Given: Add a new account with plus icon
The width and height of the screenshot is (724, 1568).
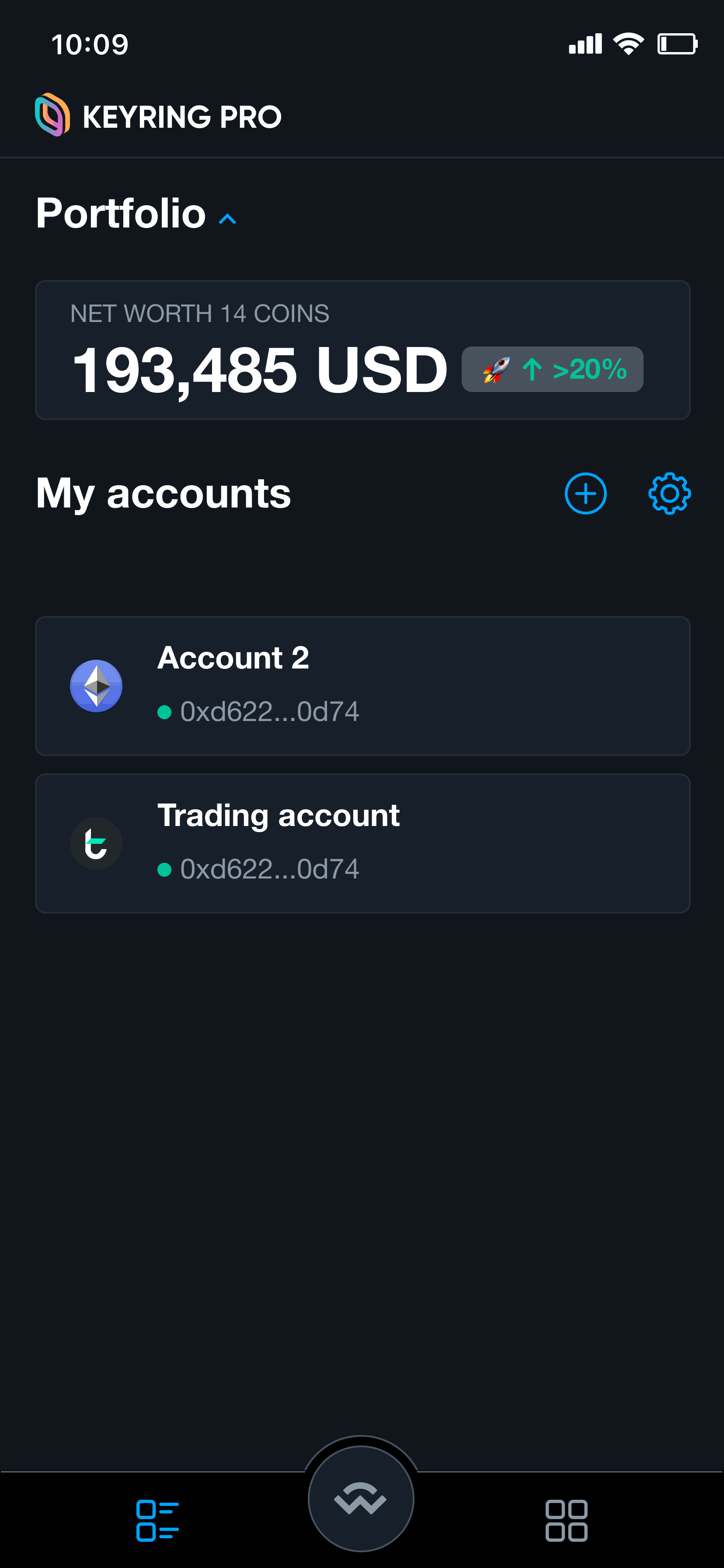Looking at the screenshot, I should click(x=585, y=493).
